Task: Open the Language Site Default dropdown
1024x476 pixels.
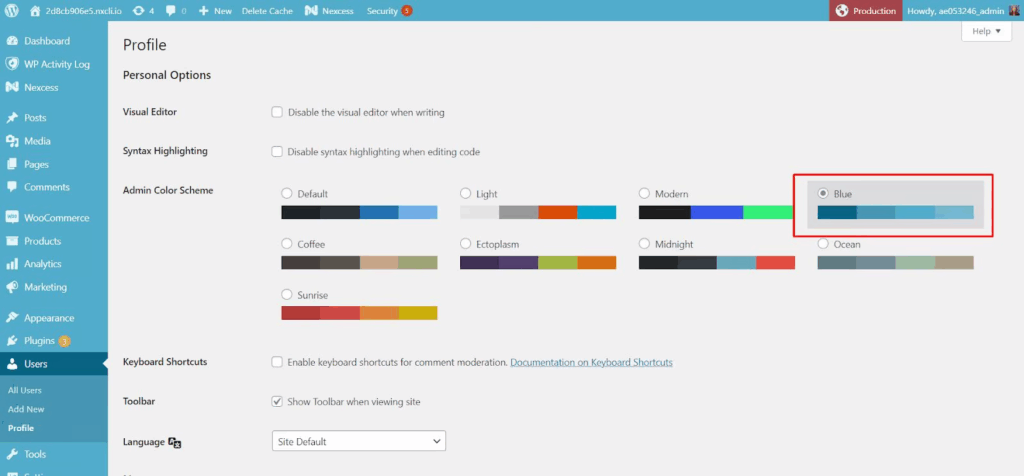Action: pos(359,441)
